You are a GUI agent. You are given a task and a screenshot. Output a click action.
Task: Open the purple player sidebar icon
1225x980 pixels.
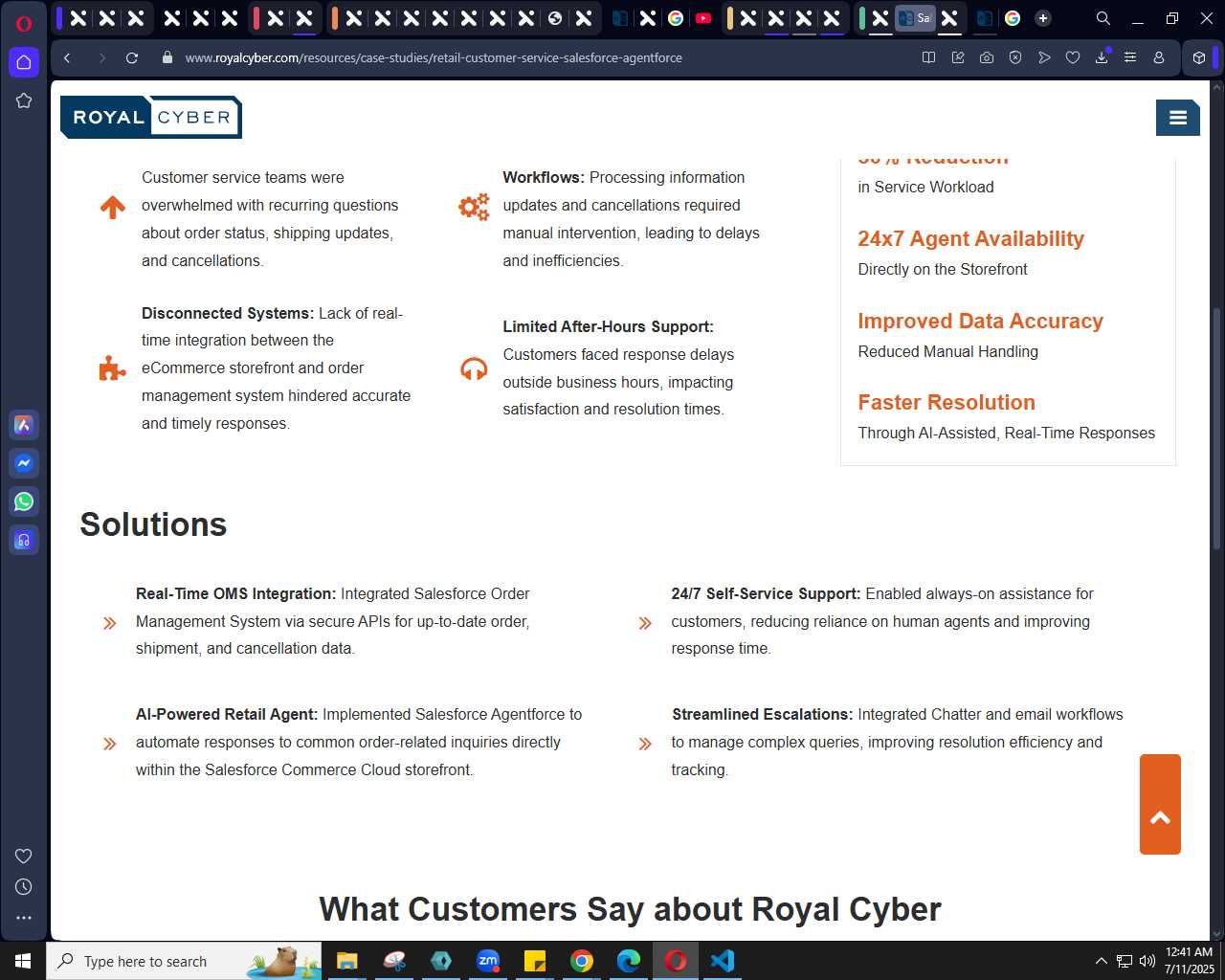24,540
